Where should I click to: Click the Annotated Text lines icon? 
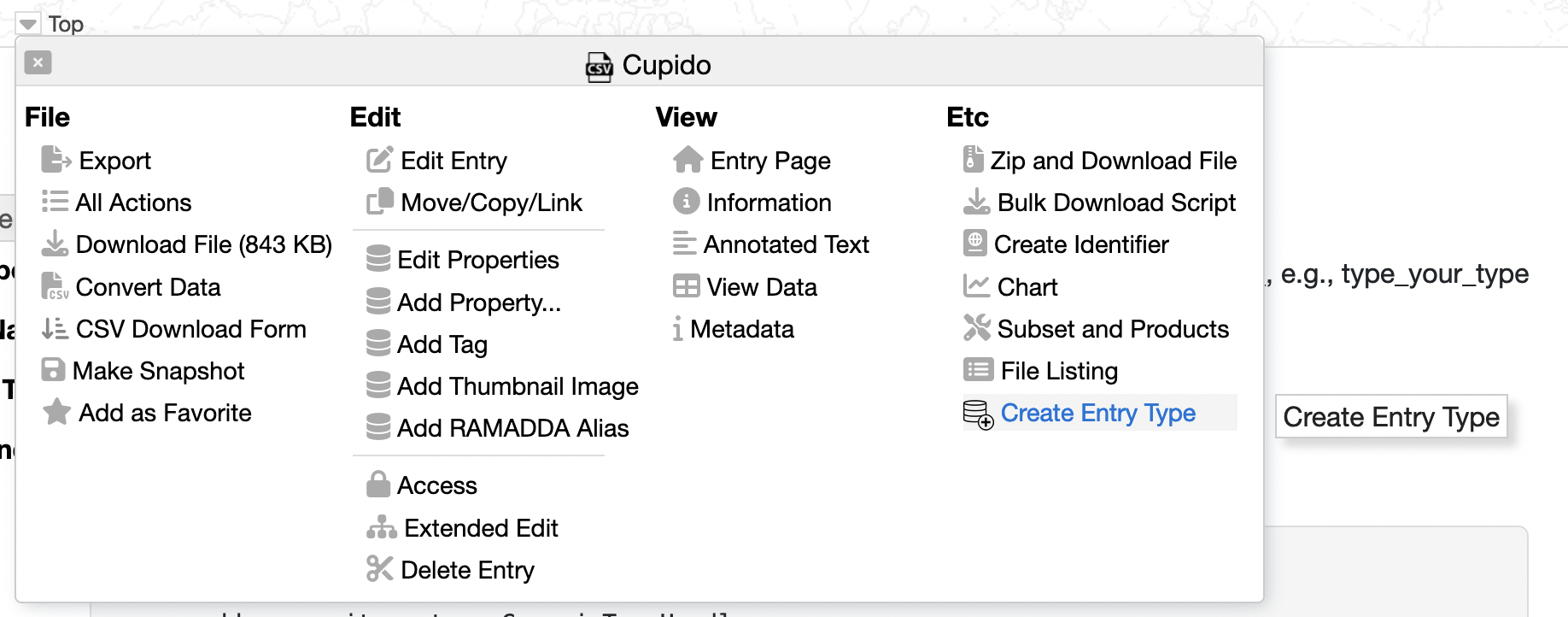coord(684,244)
